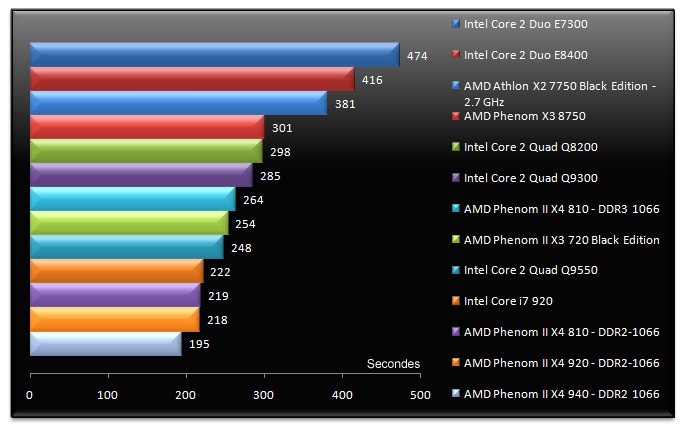Select the AMD Phenom II X4 920 - DDR2-1066 label
Screen dimensions: 685x431
click(x=561, y=363)
